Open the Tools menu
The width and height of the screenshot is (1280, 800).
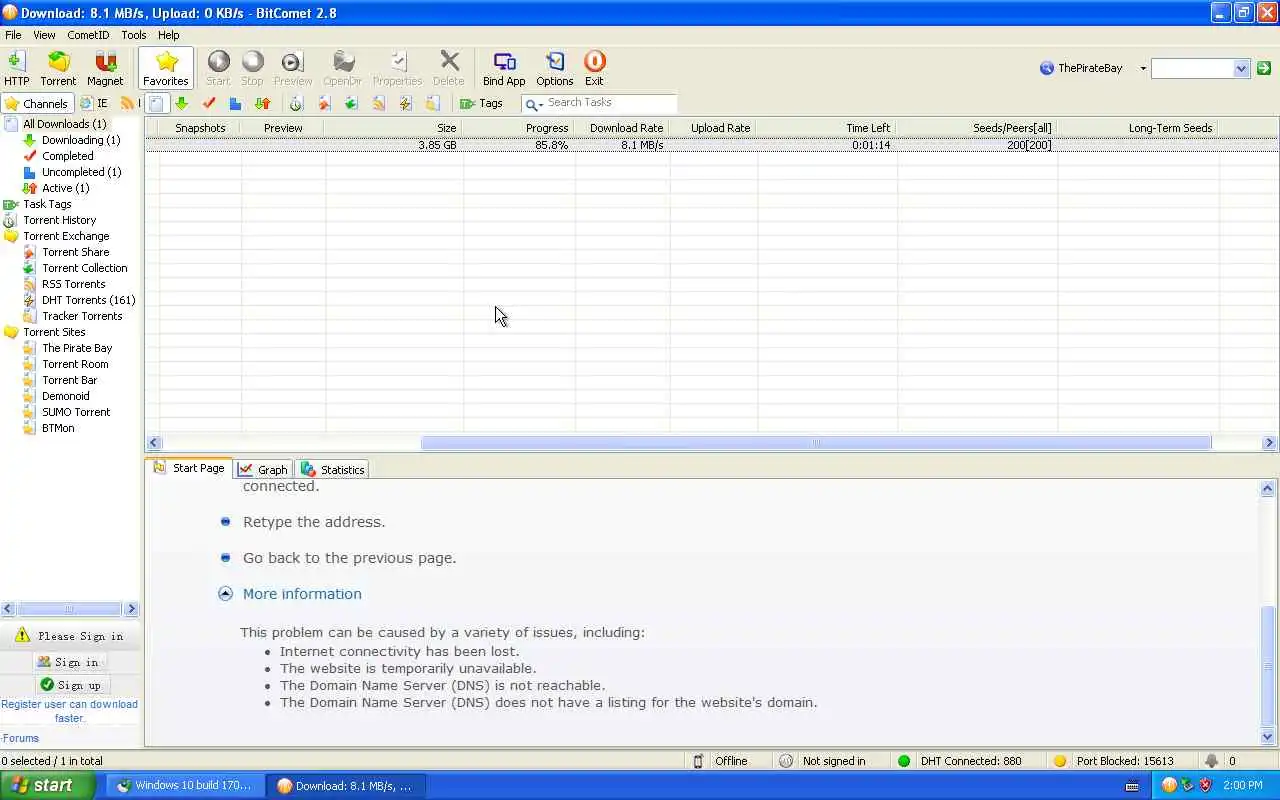click(x=134, y=35)
